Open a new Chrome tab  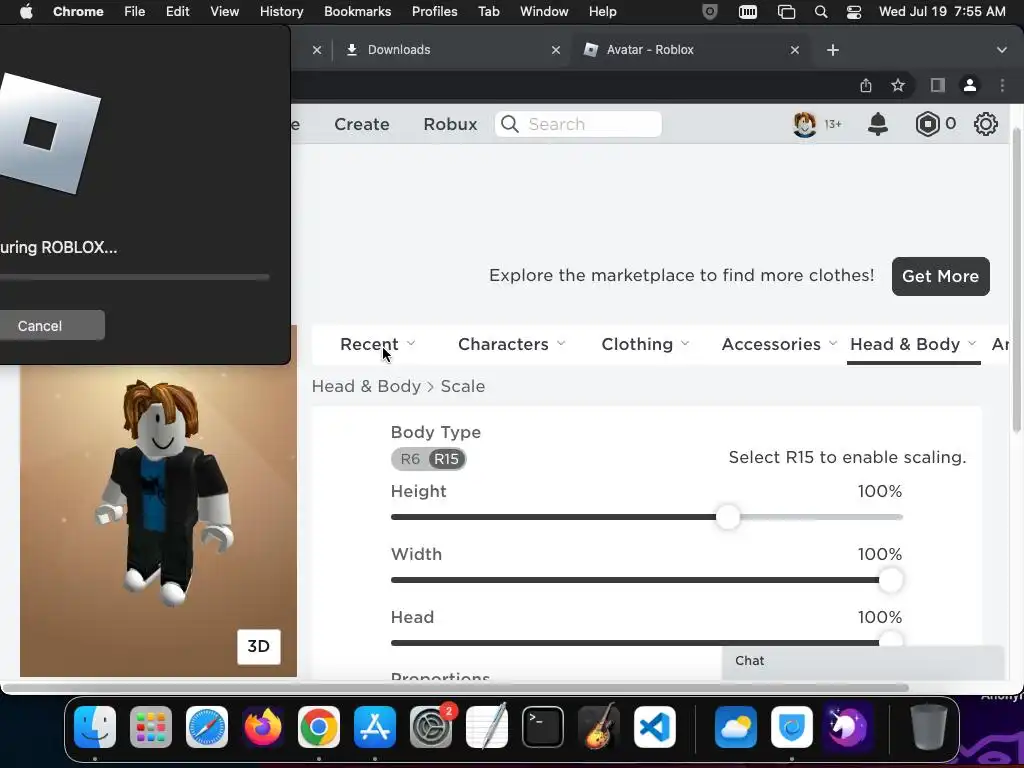tap(833, 50)
